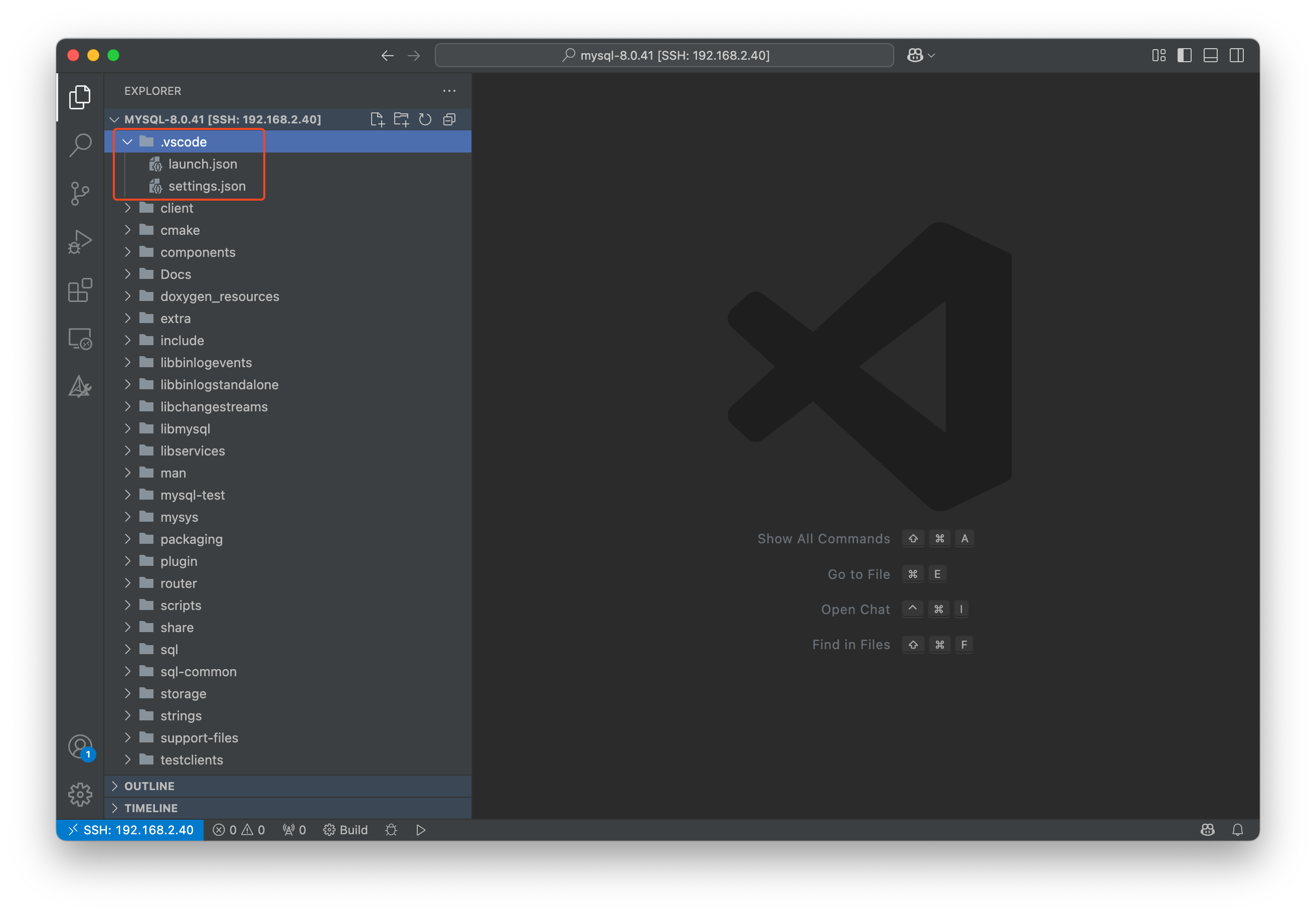
Task: Toggle the bottom panel
Action: click(1211, 55)
